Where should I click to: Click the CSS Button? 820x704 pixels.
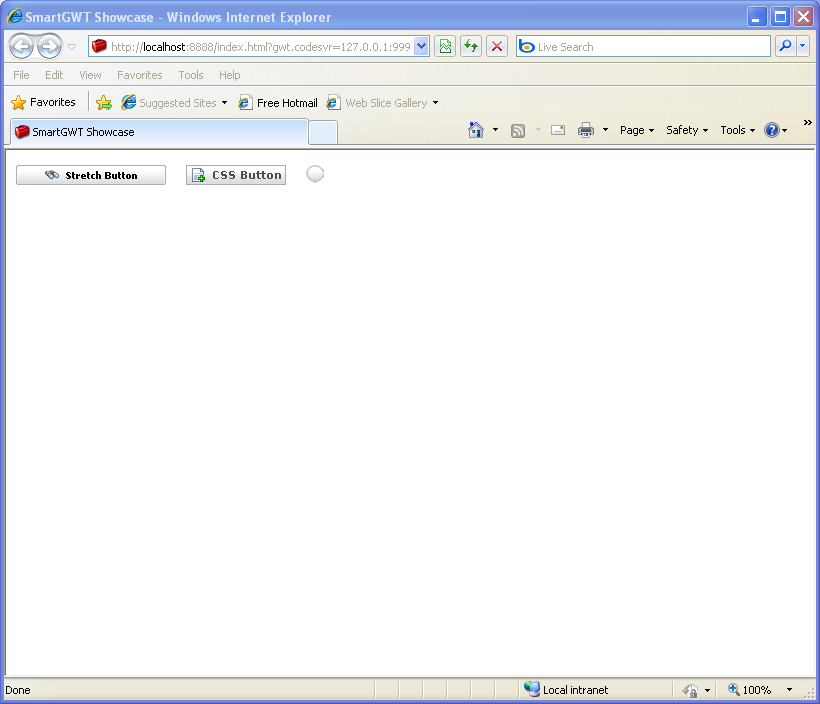(236, 175)
